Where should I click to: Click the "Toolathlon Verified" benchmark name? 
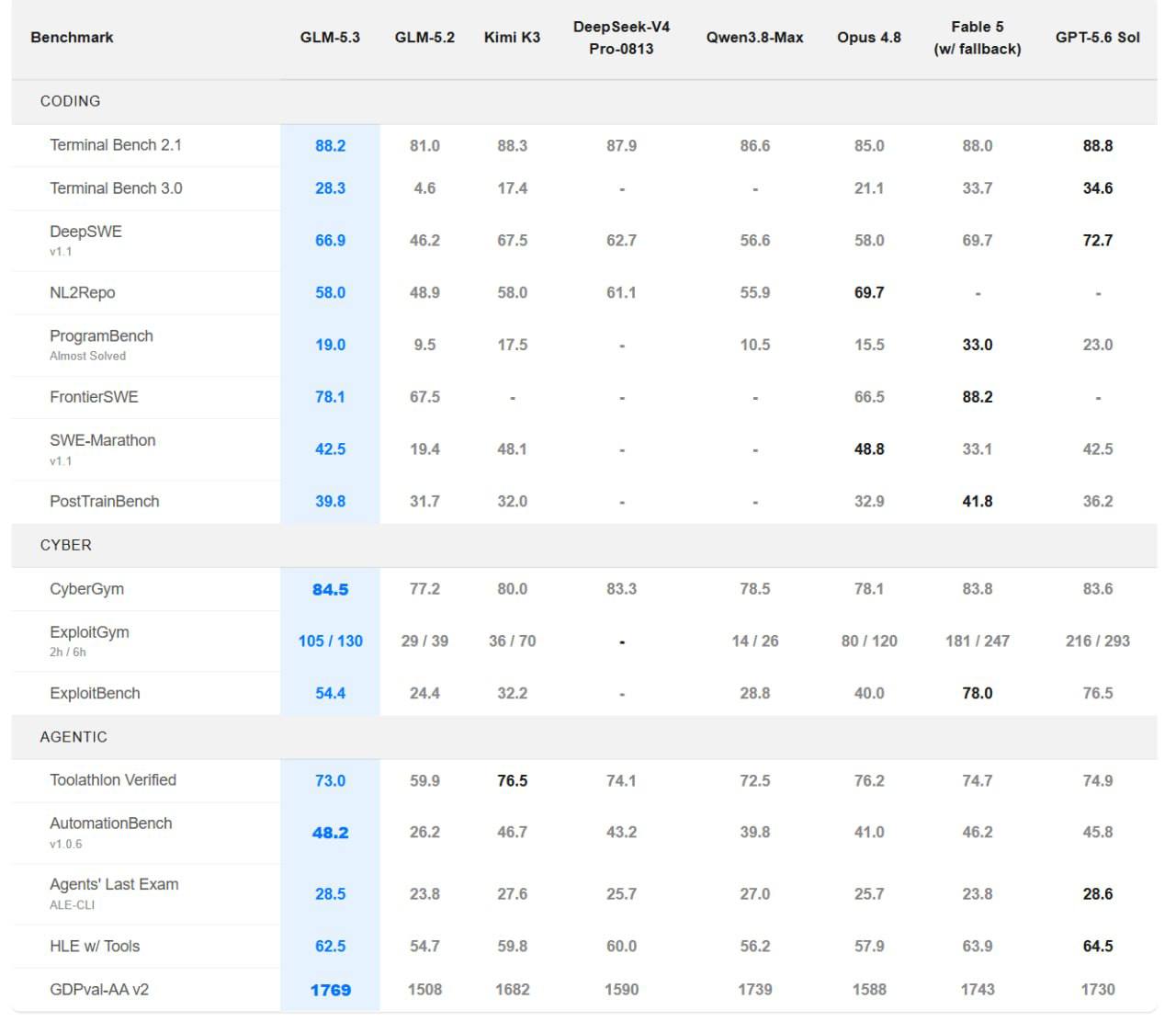click(x=113, y=780)
